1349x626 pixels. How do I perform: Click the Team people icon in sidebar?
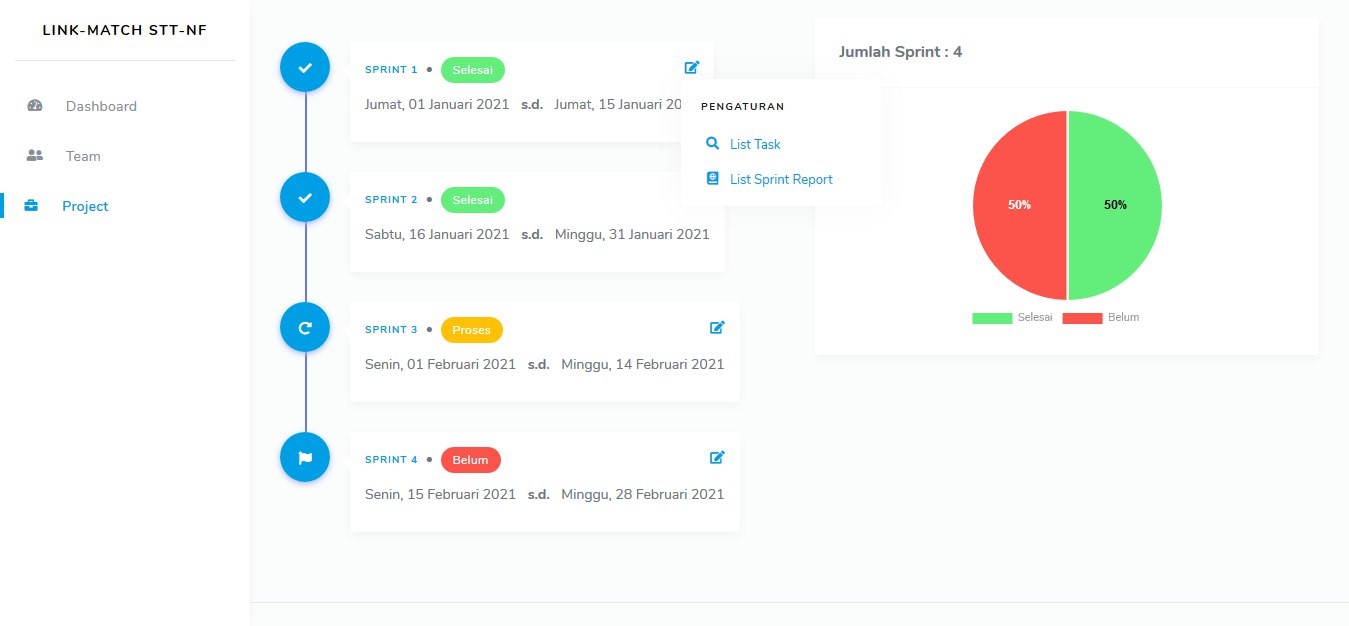35,156
